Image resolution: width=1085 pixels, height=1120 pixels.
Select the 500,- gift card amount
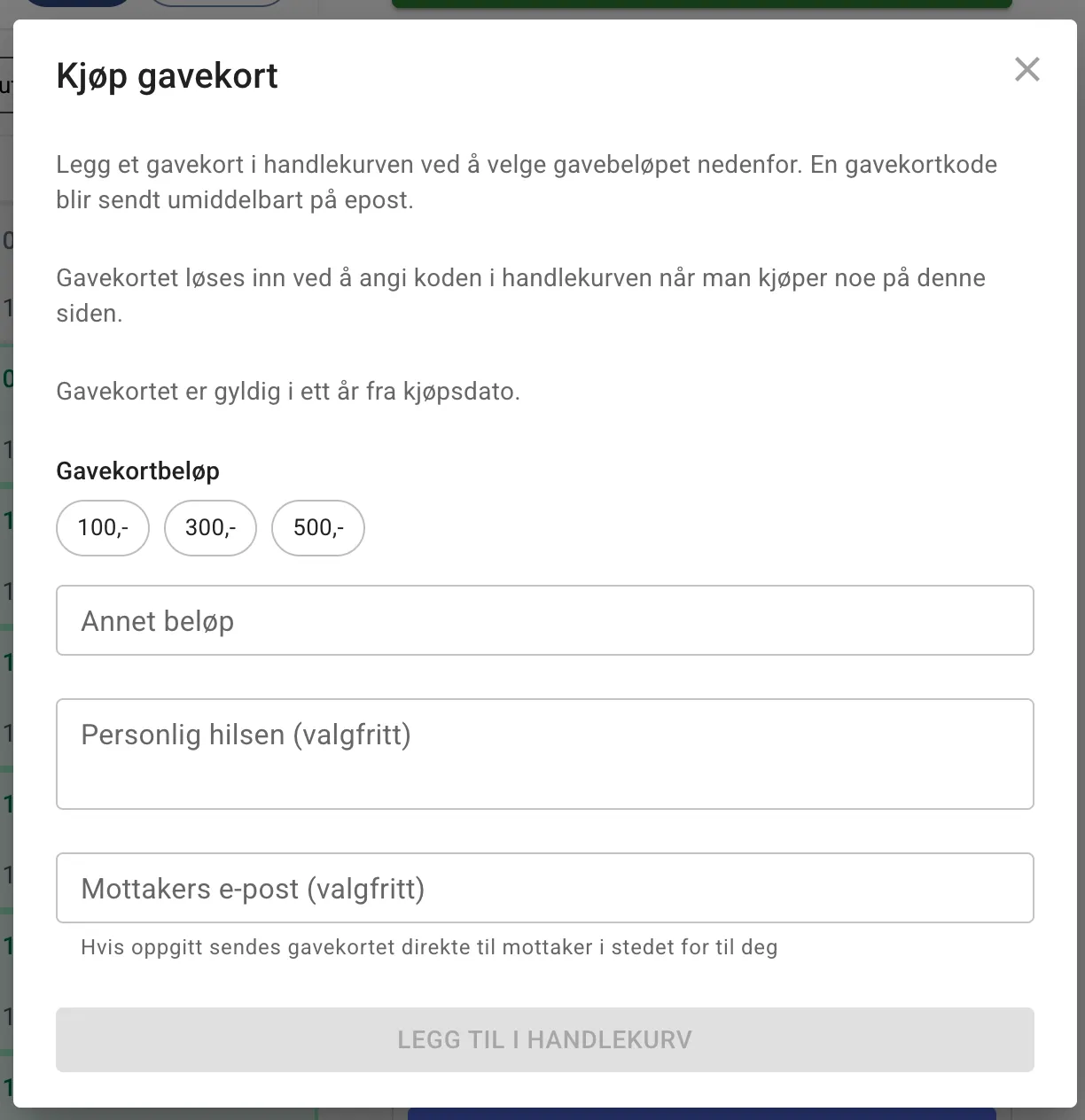[x=317, y=527]
